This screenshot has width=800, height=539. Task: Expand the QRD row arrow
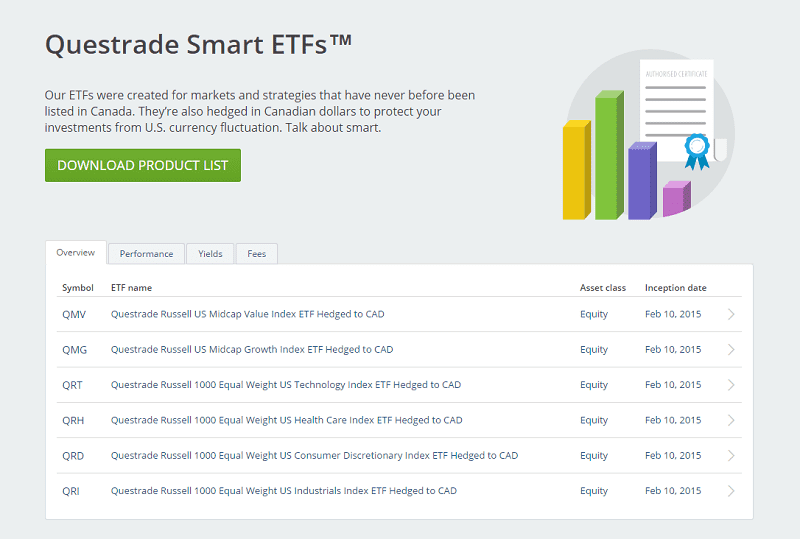pos(731,456)
